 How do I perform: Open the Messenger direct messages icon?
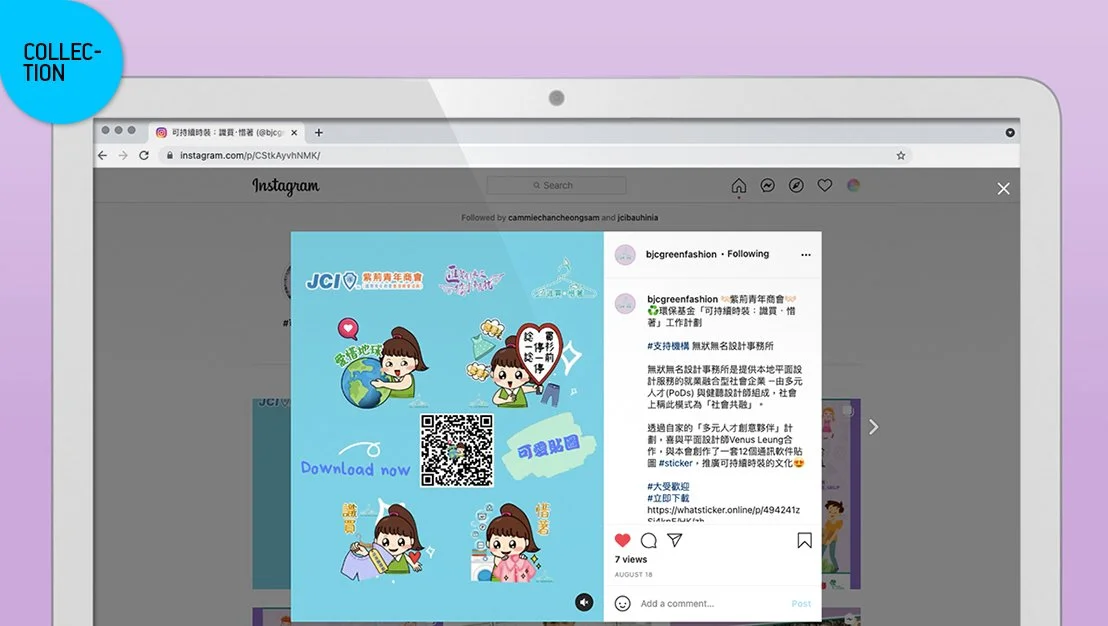point(767,186)
